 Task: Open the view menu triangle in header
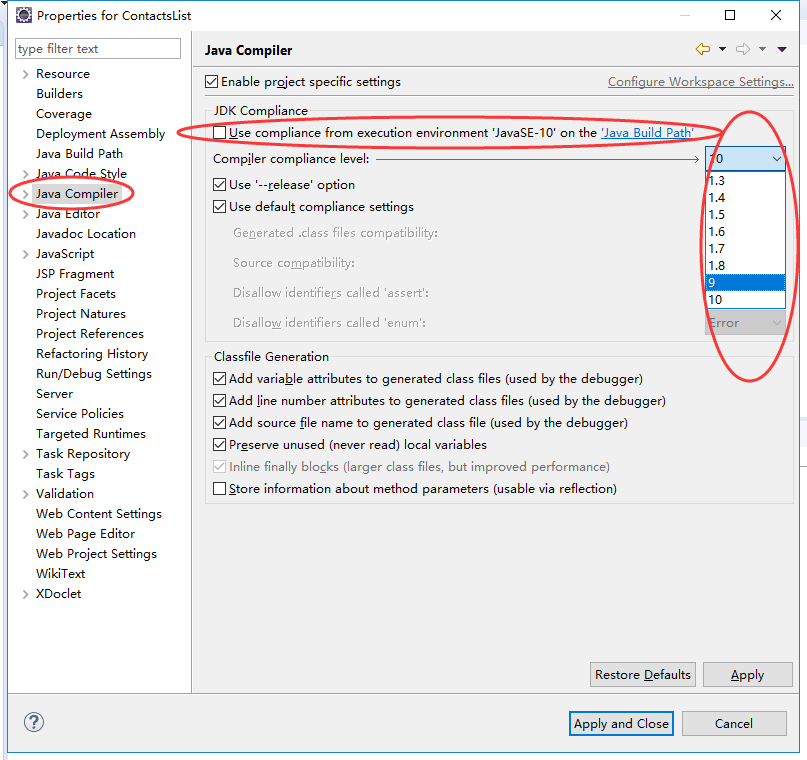(782, 49)
